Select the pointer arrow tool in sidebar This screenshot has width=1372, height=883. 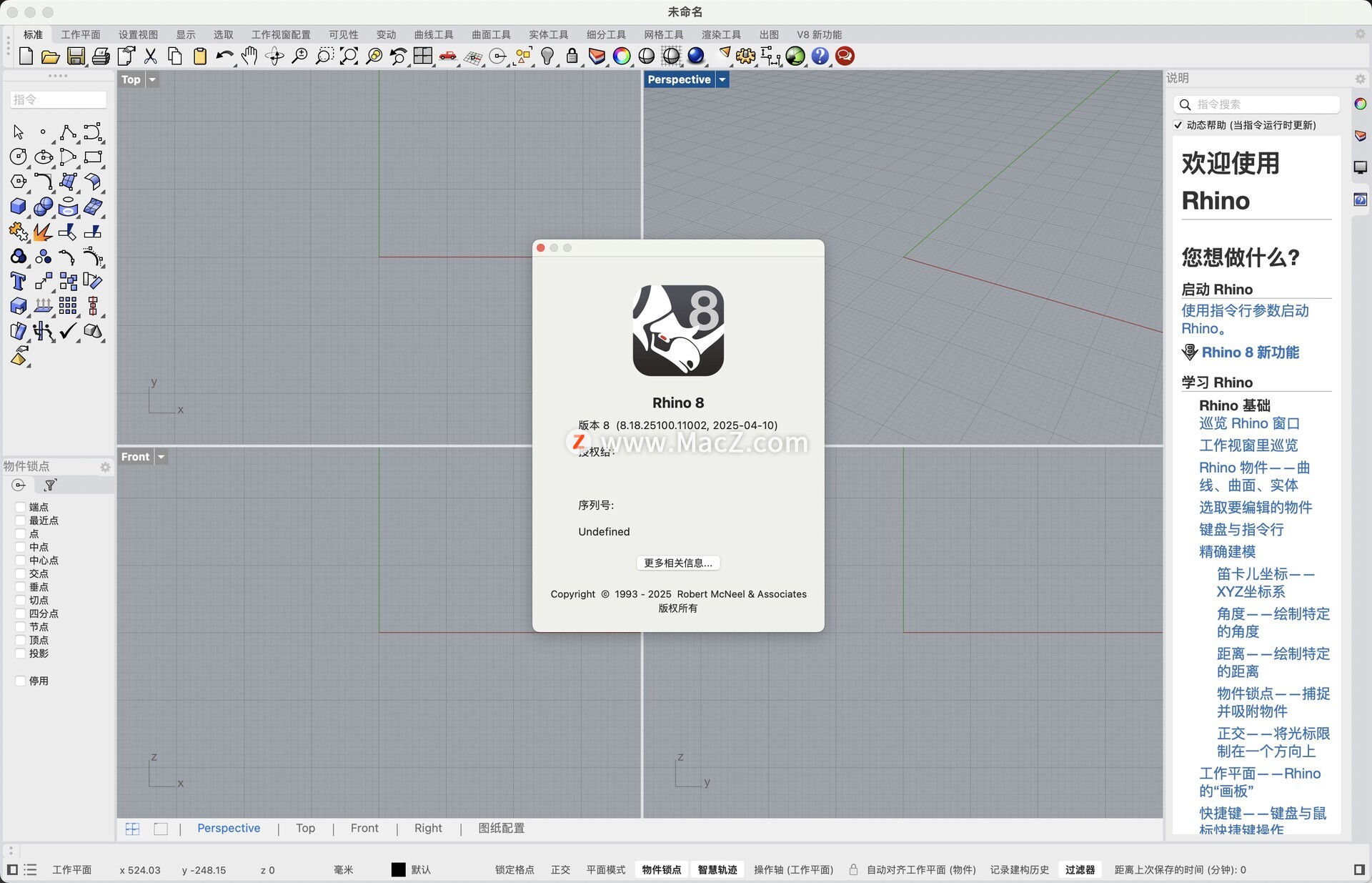(x=19, y=132)
